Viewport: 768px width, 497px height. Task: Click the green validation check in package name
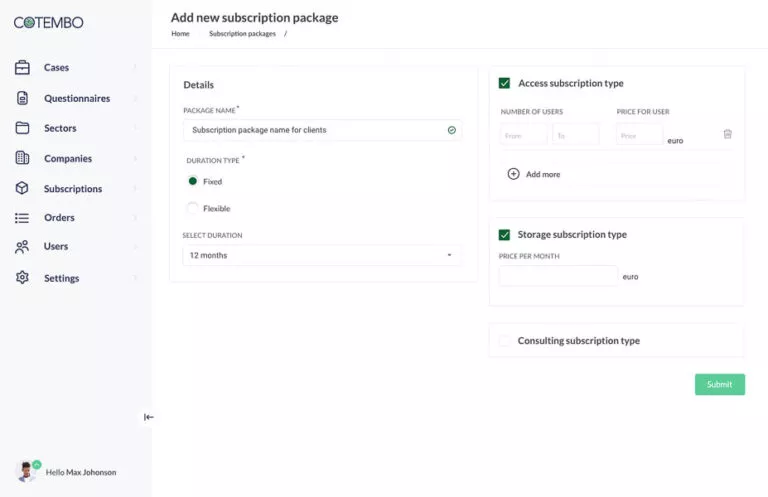(x=452, y=130)
